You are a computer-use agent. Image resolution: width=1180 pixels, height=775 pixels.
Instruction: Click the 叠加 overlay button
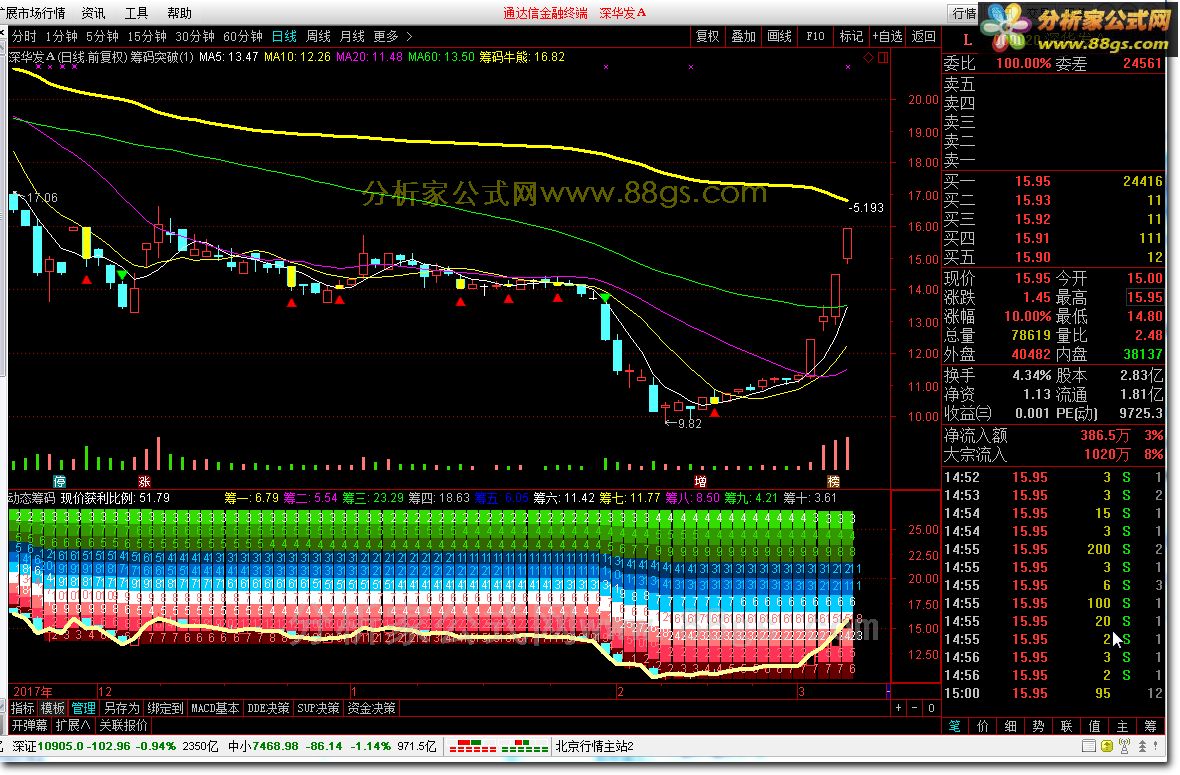[x=744, y=36]
